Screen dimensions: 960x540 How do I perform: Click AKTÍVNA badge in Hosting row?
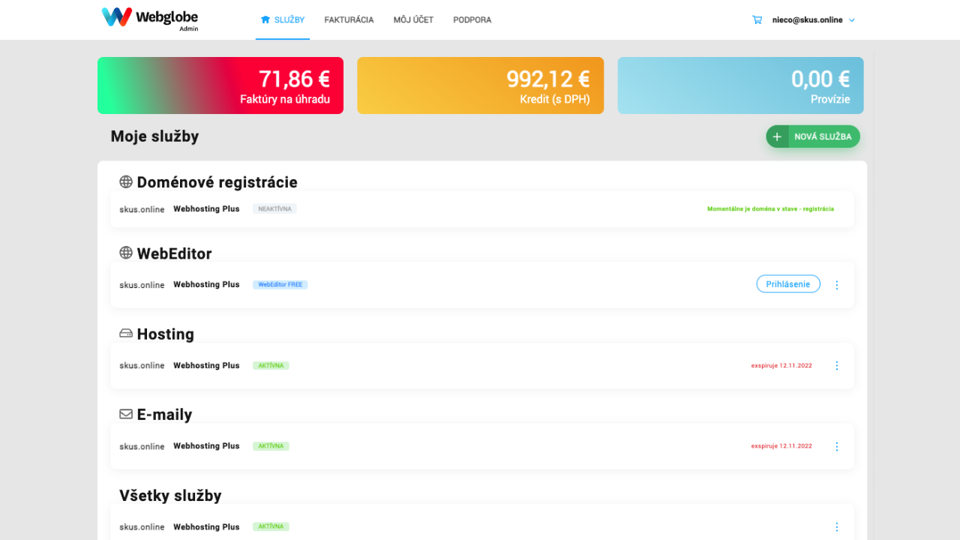(x=271, y=366)
